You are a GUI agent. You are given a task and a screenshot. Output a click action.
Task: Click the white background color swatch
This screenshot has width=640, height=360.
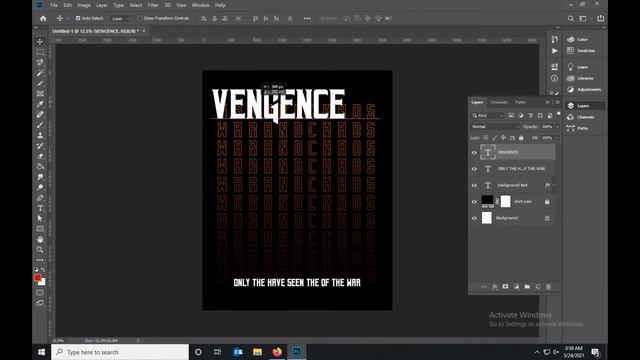coord(43,282)
